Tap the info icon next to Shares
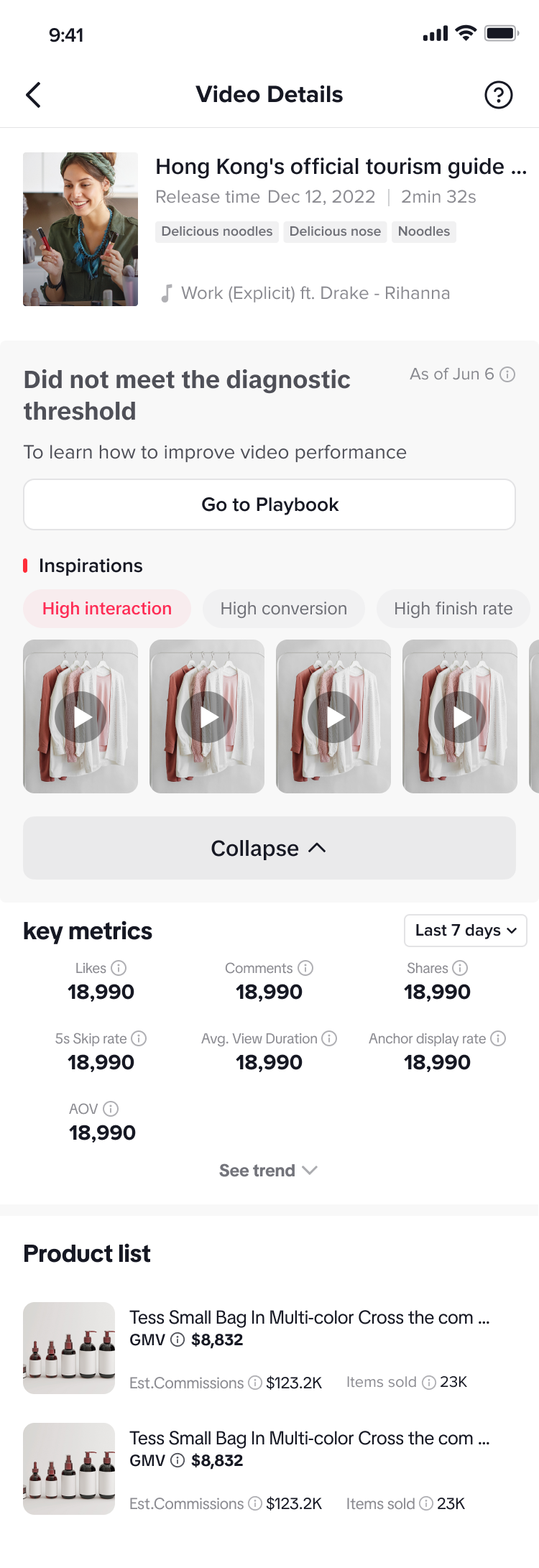The height and width of the screenshot is (1568, 539). pos(460,968)
